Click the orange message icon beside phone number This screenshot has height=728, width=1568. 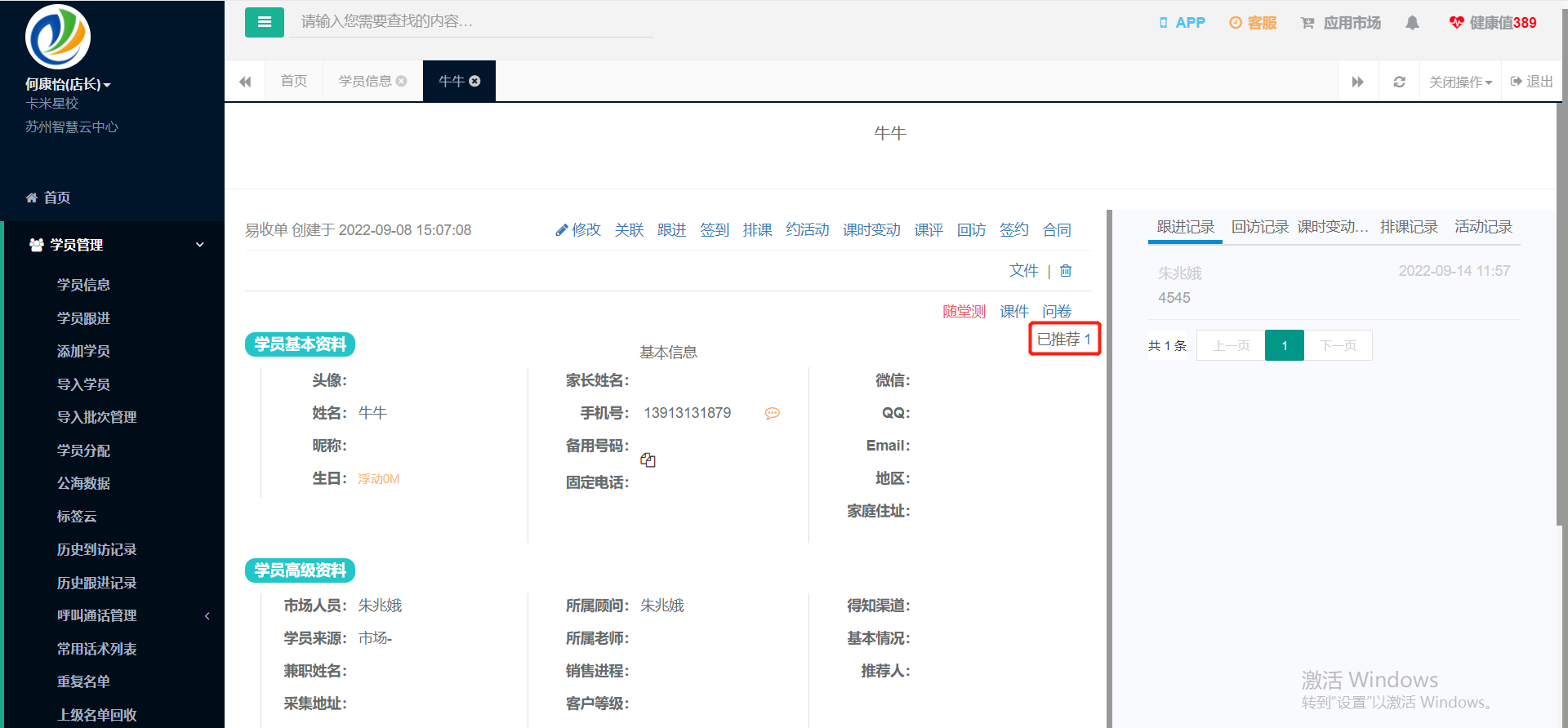click(772, 414)
